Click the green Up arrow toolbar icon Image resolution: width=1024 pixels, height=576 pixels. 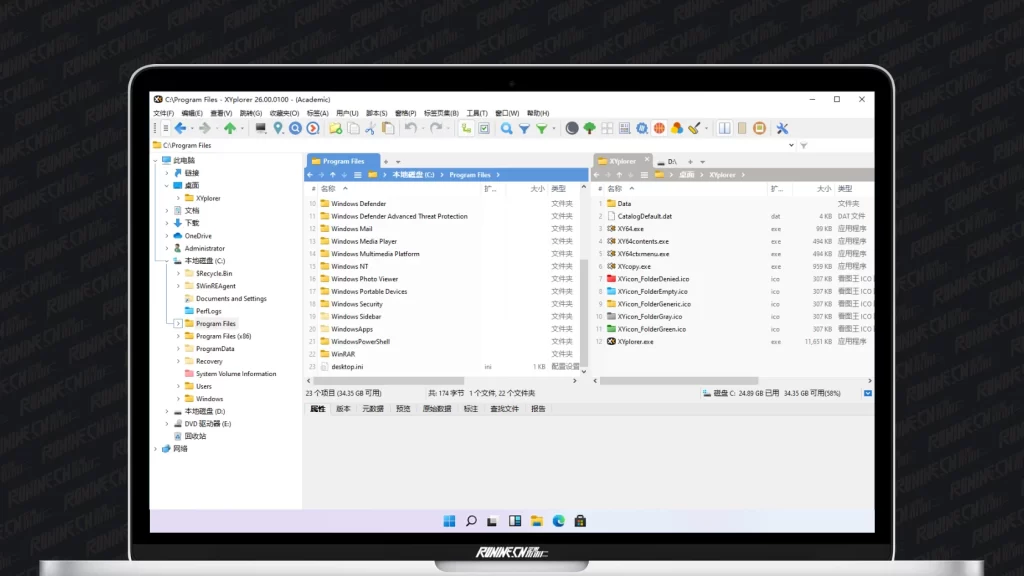230,128
